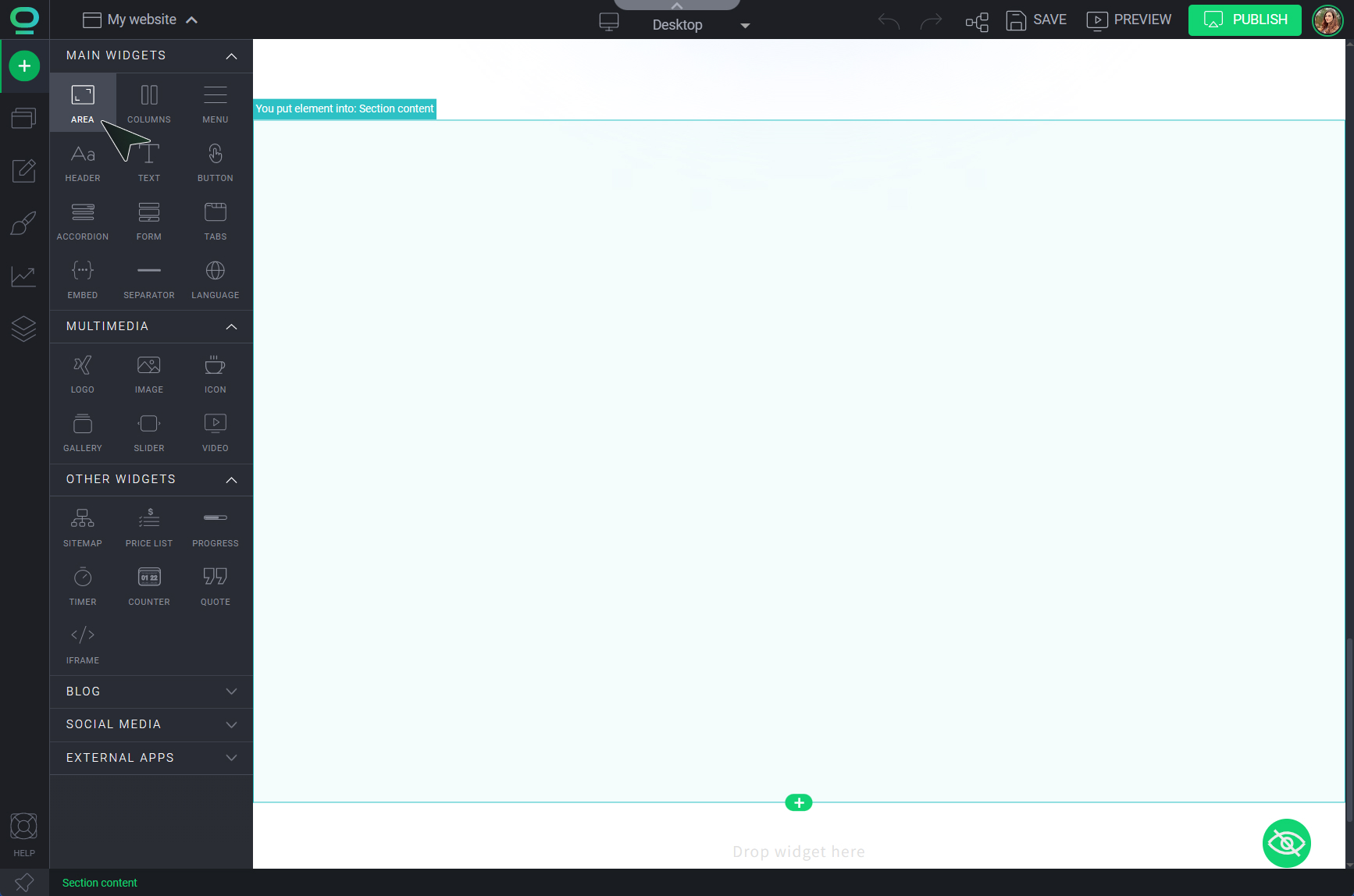Expand the Social Media section
The image size is (1354, 896).
pyautogui.click(x=151, y=724)
